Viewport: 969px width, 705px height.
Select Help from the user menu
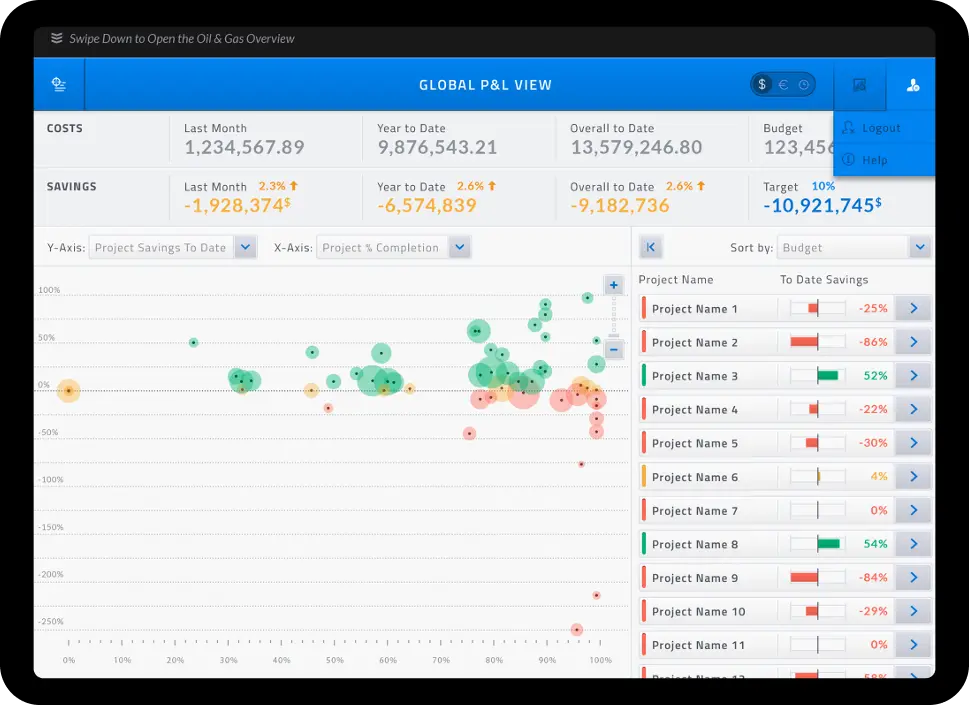tap(874, 160)
